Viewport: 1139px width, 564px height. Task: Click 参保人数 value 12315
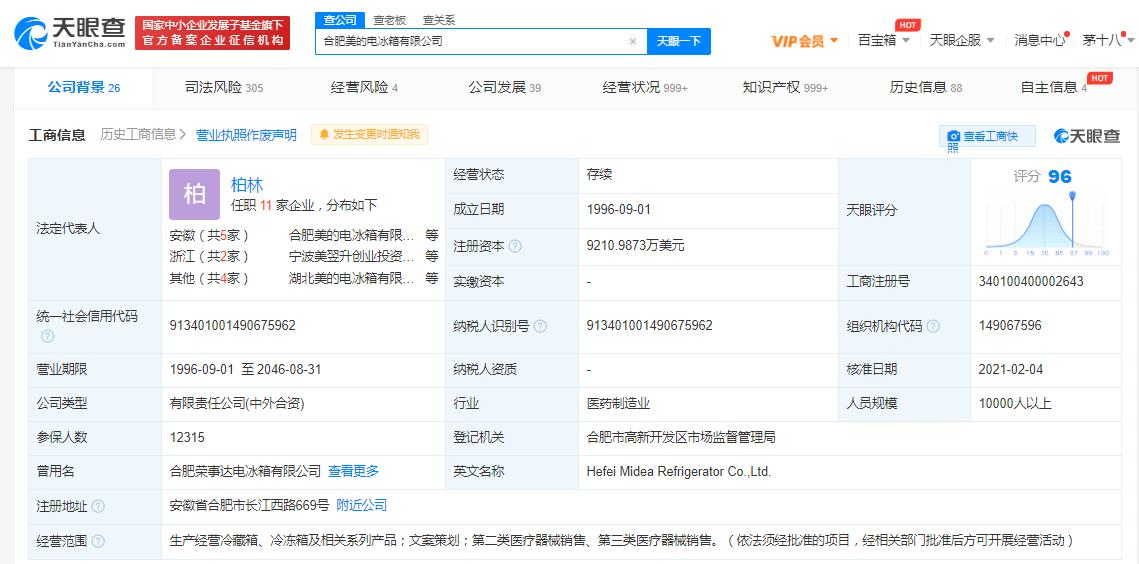pyautogui.click(x=187, y=438)
